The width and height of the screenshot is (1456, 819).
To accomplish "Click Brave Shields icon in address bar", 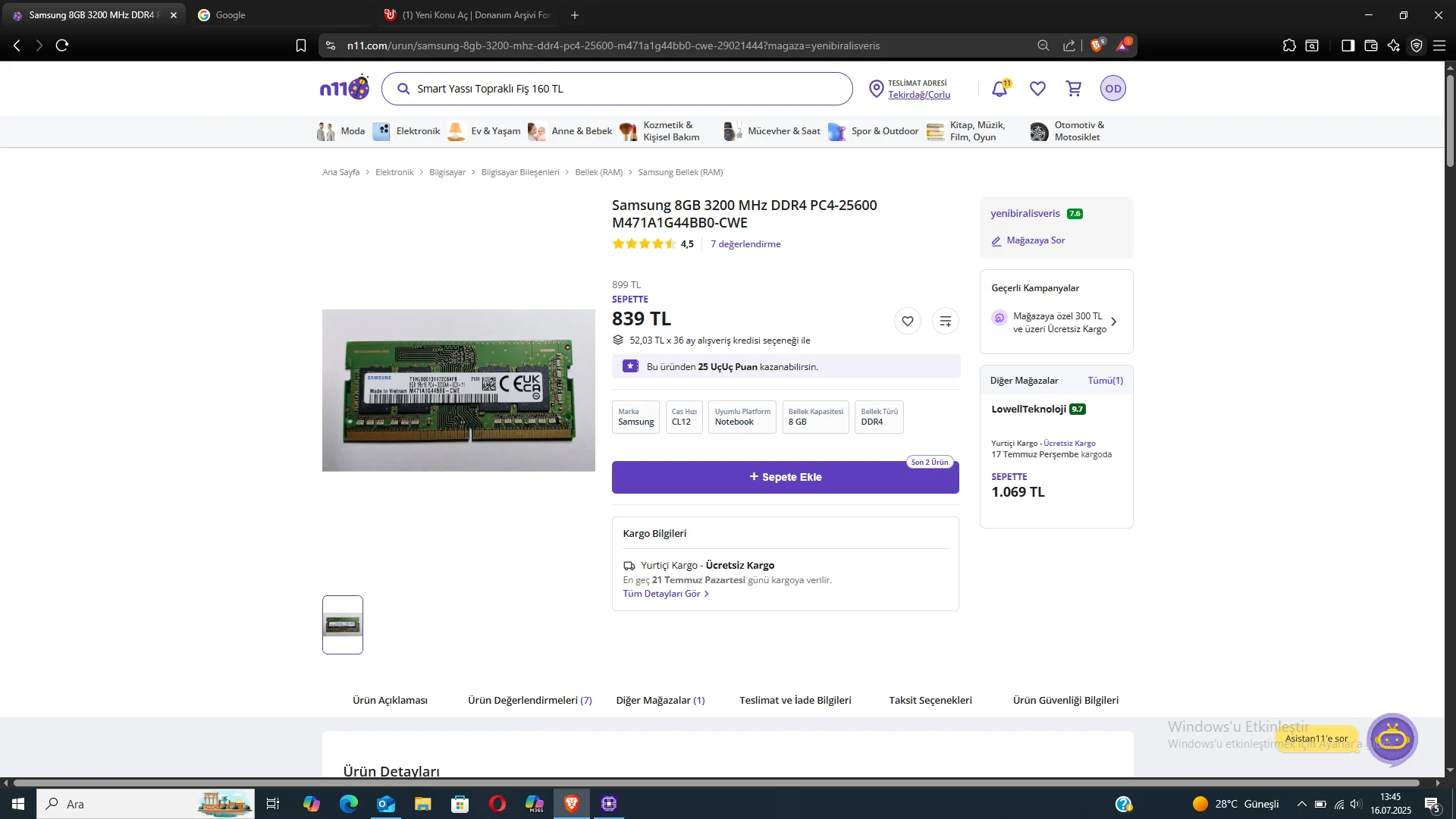I will pos(1096,45).
